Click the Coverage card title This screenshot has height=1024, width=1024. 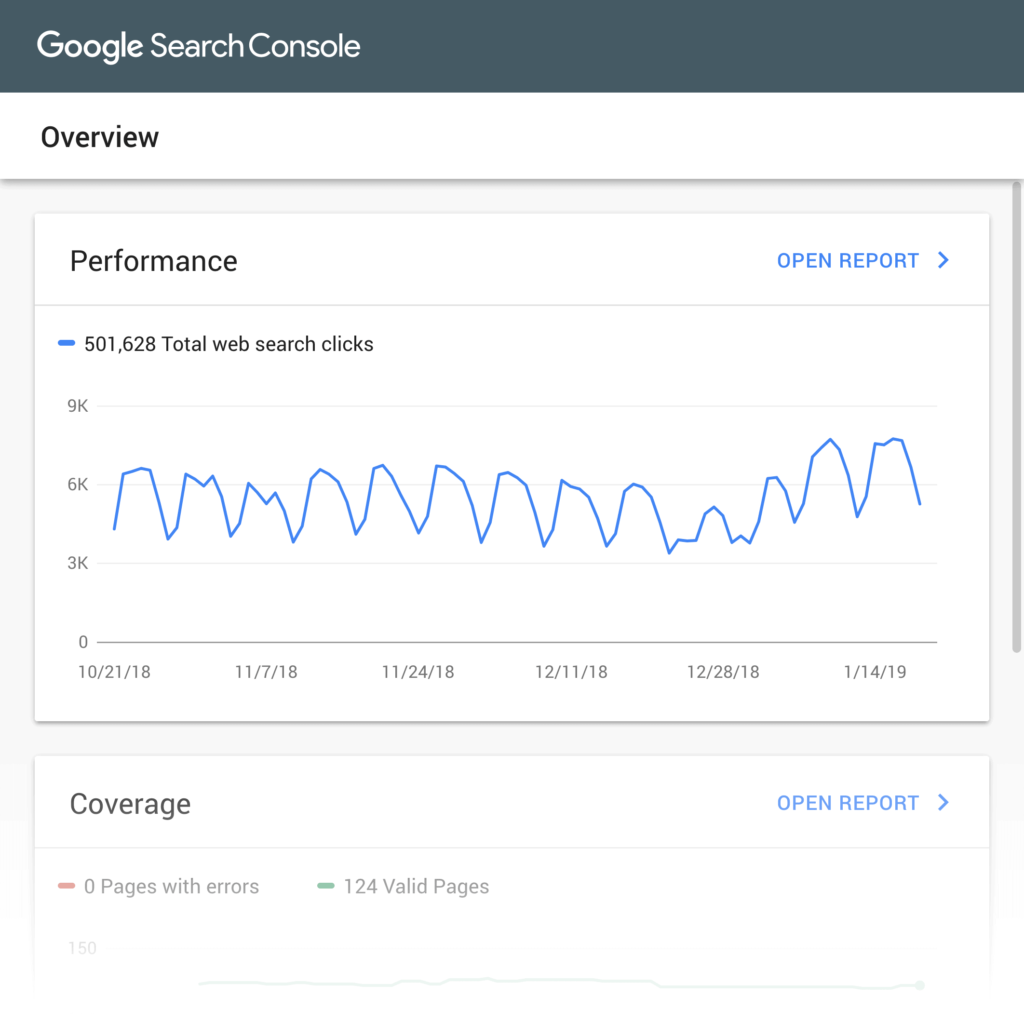tap(130, 804)
